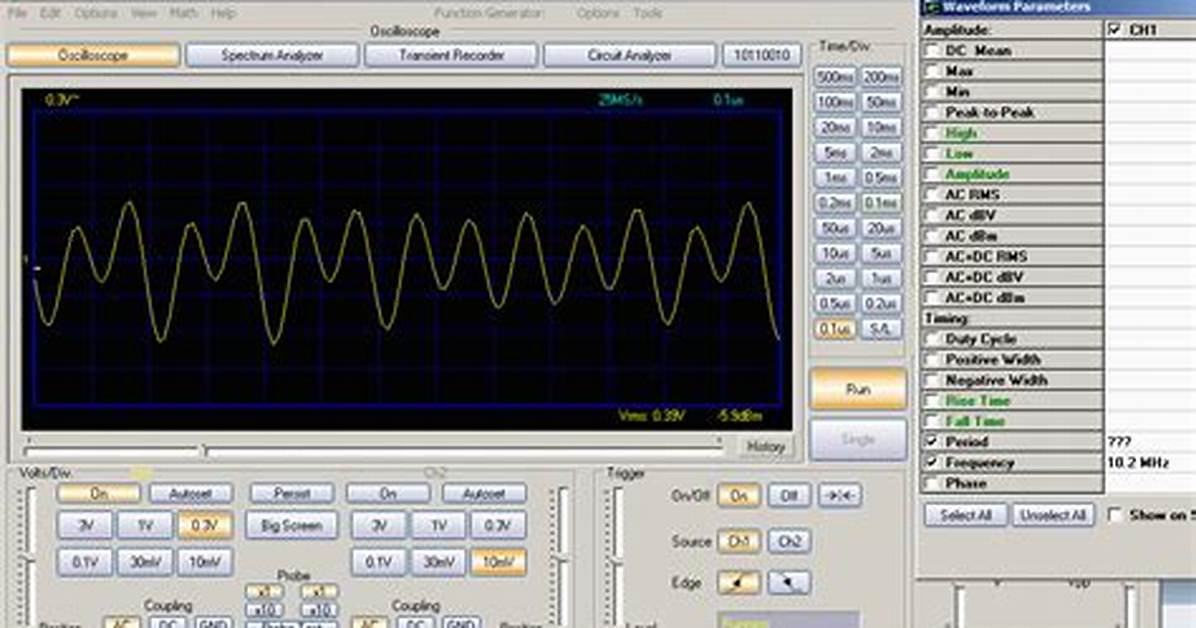The image size is (1196, 628).
Task: Click the Run button
Action: tap(858, 389)
